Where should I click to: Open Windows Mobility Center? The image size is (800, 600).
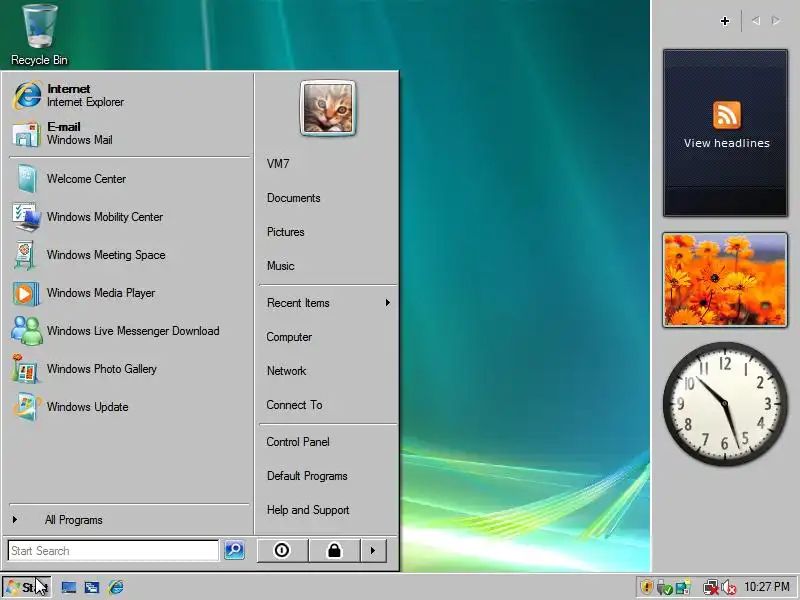click(130, 217)
